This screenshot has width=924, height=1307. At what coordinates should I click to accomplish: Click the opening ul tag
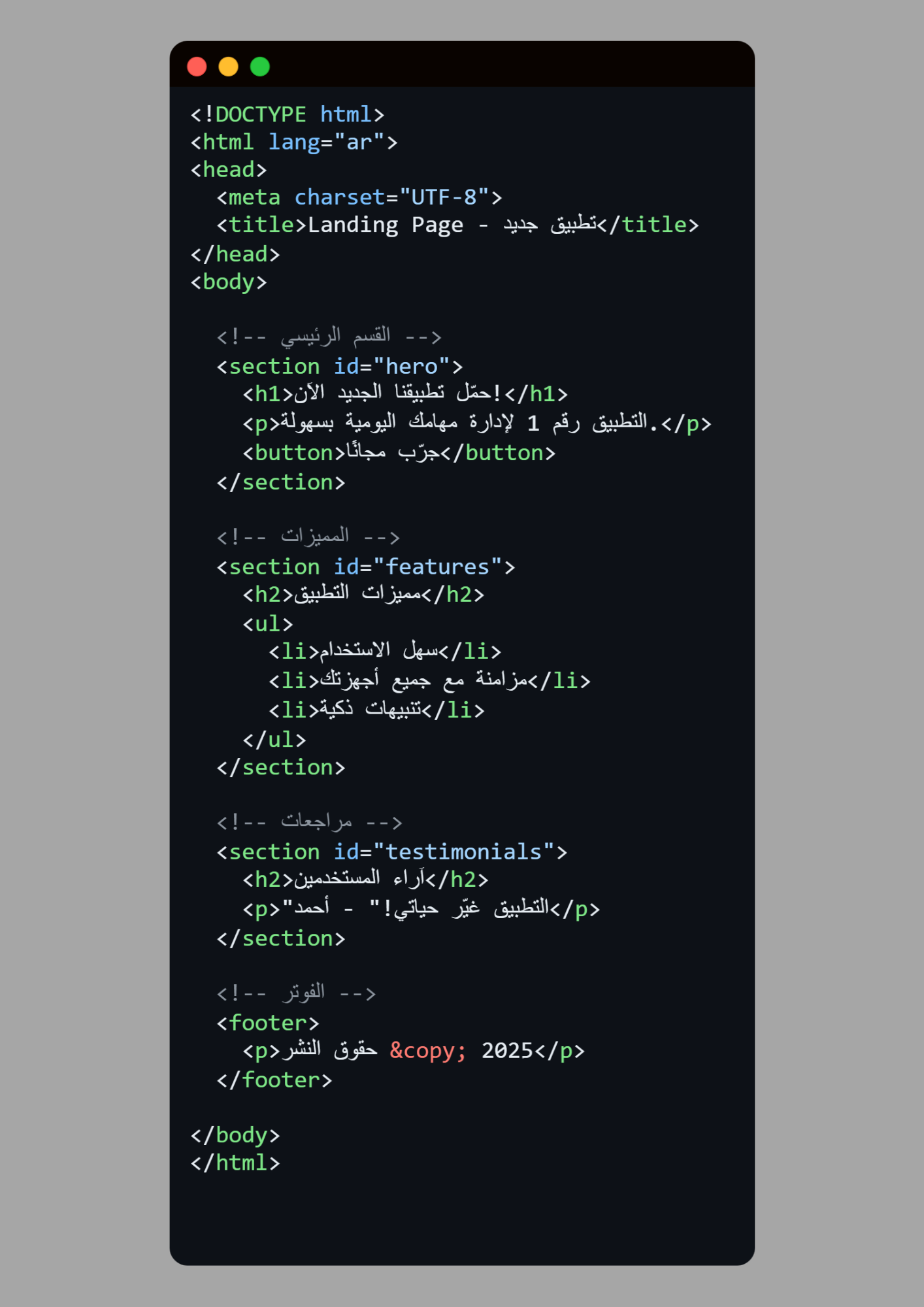point(268,624)
